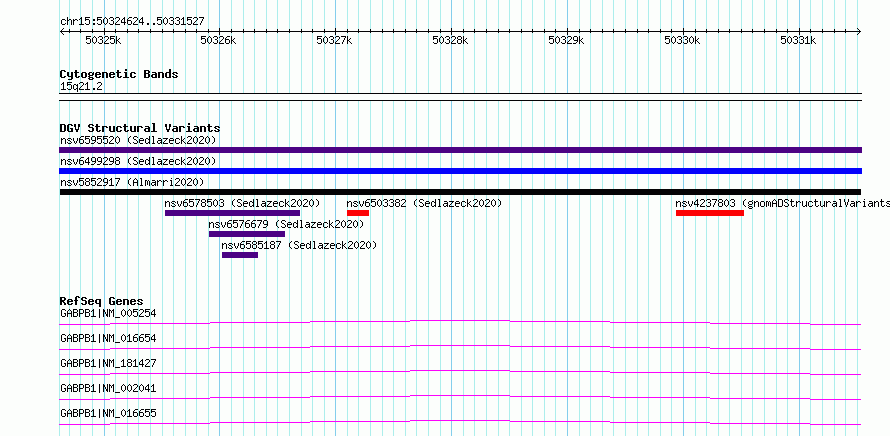
Task: Click the 50330k ruler tick label
Action: (x=682, y=40)
